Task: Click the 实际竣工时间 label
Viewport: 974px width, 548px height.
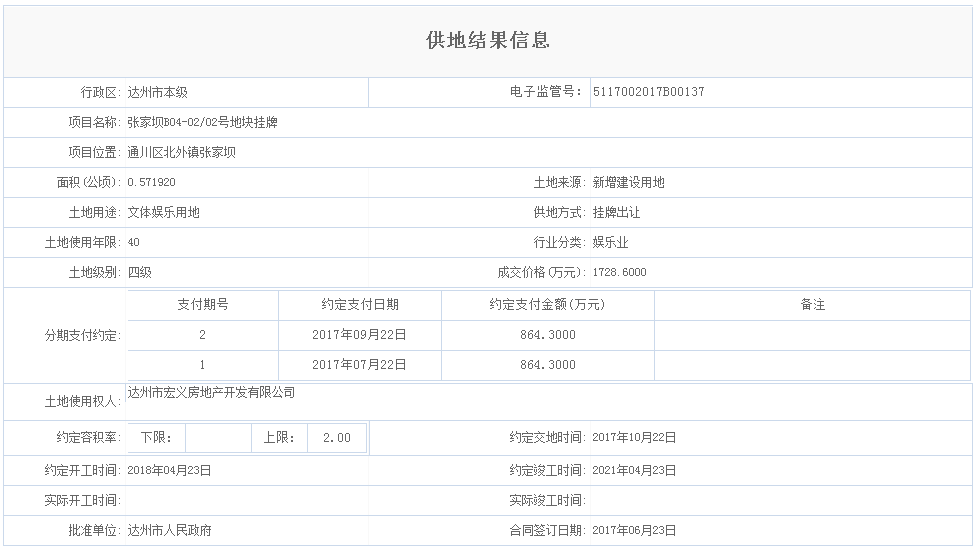Action: click(x=548, y=500)
